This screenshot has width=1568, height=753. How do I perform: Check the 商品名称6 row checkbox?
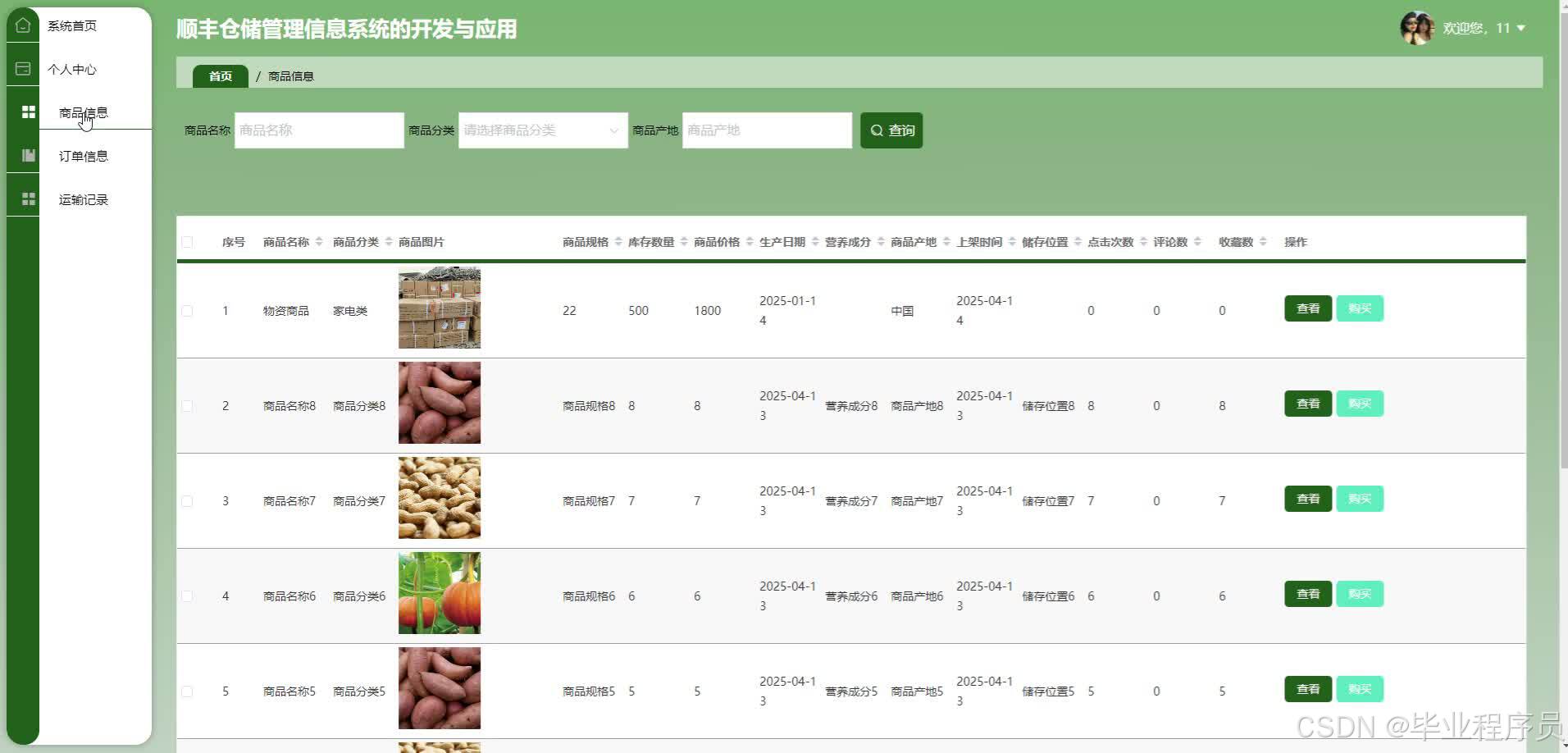(x=187, y=596)
